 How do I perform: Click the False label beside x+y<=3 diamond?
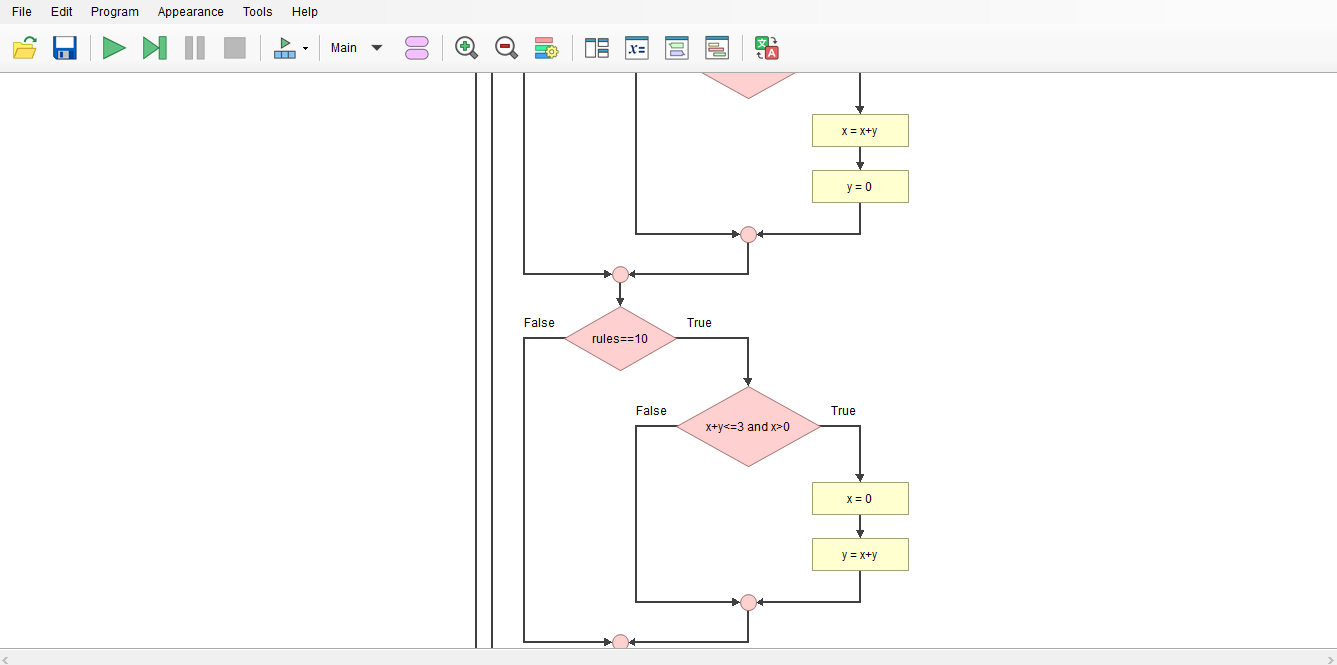coord(651,411)
